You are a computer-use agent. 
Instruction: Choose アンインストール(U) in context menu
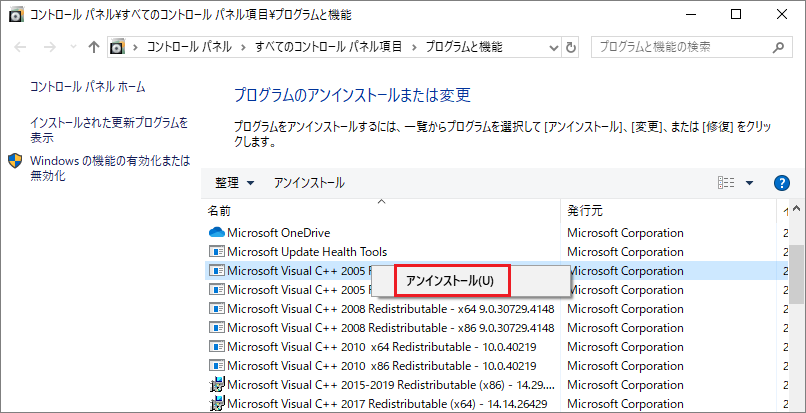tap(452, 281)
